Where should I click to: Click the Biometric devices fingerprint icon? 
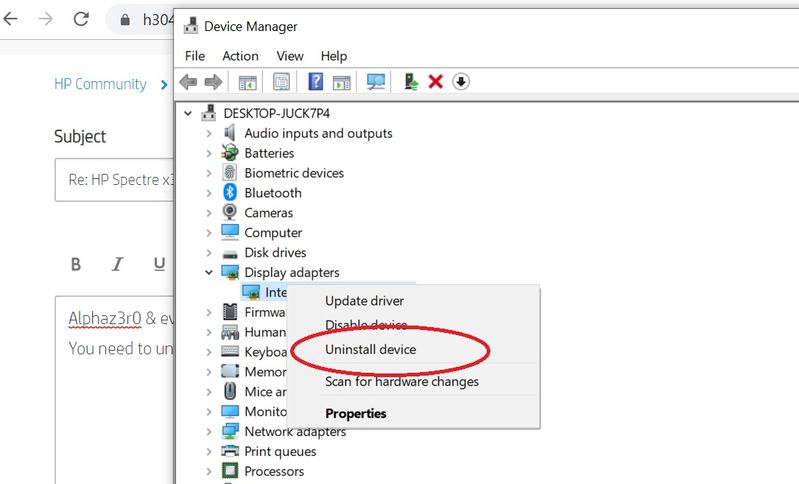tap(230, 173)
